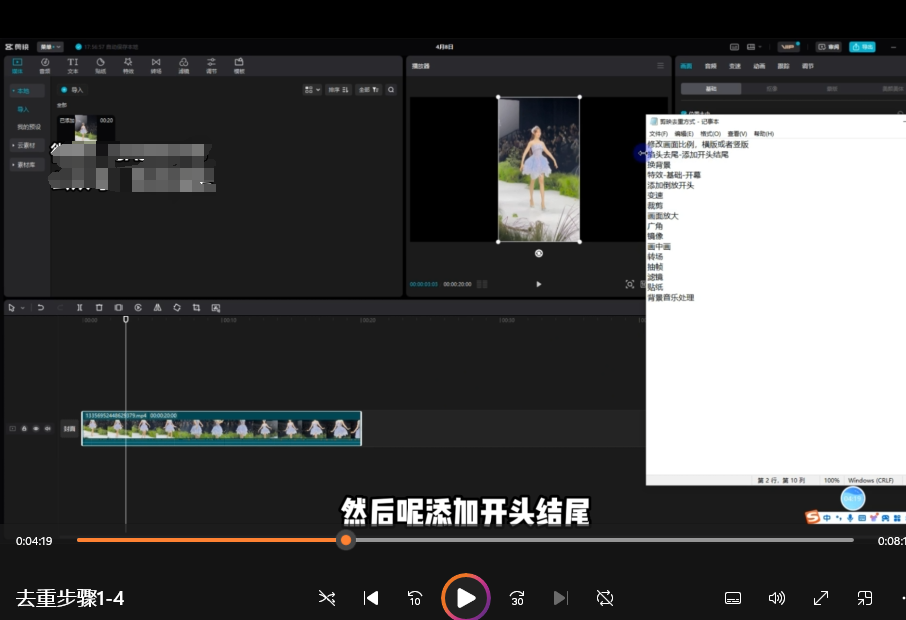
Task: Expand the 云素材 section in sidebar
Action: point(27,145)
